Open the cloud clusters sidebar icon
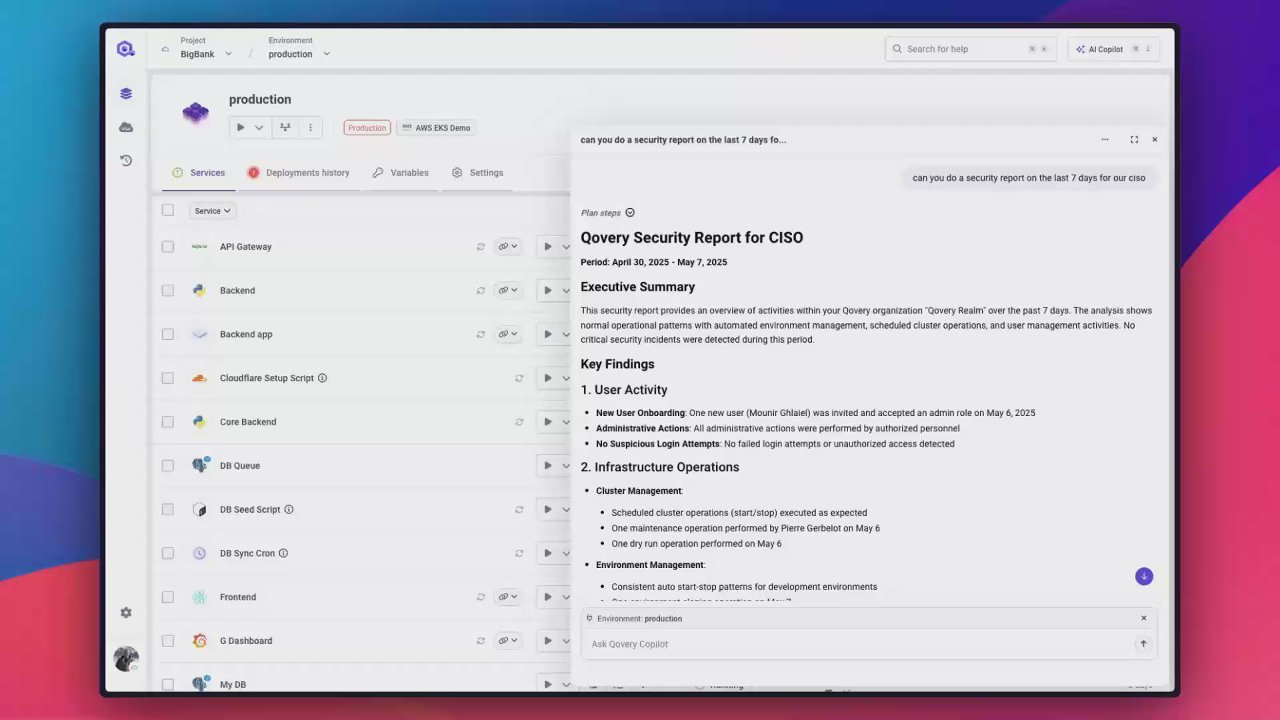1280x720 pixels. click(x=126, y=127)
